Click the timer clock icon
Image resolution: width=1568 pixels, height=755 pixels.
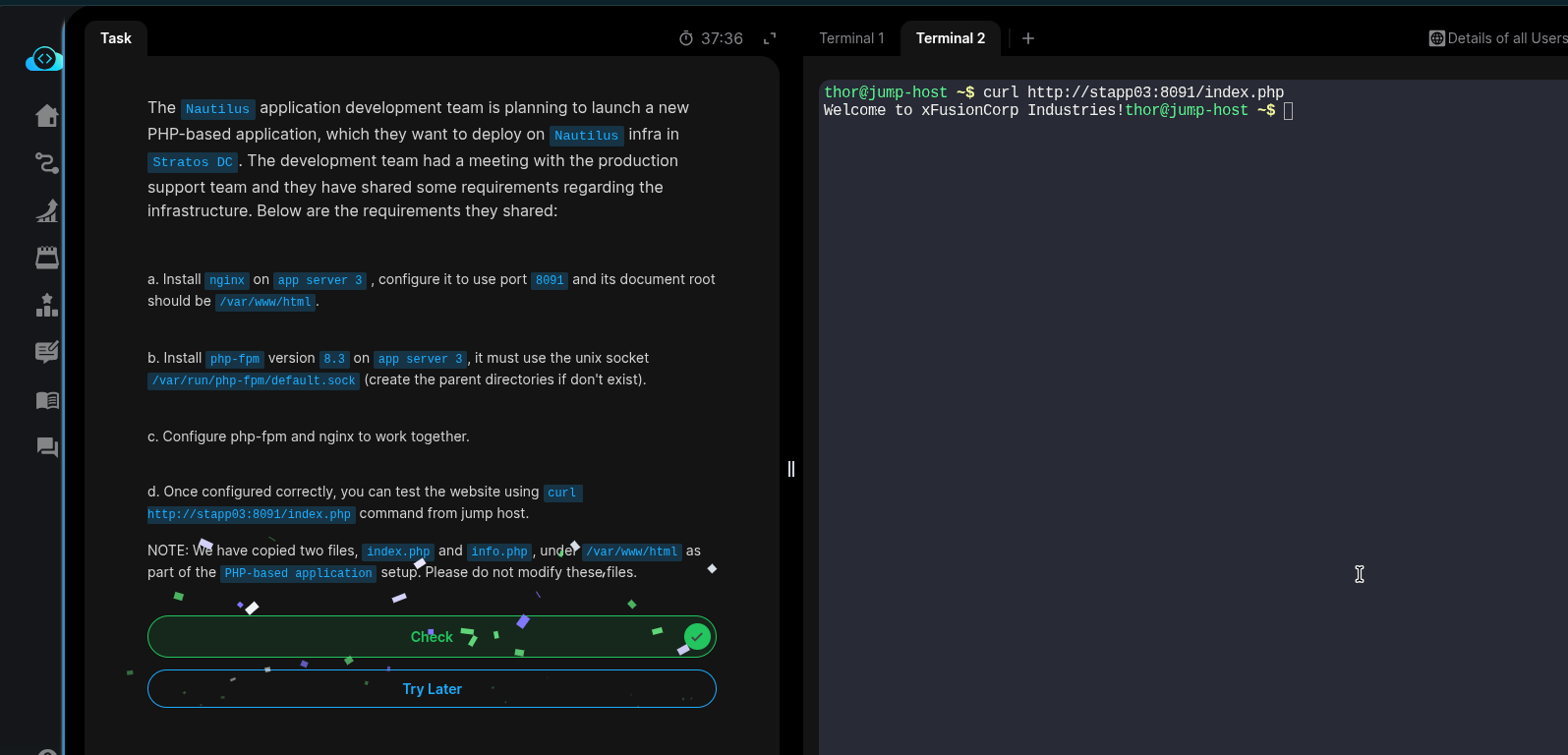click(686, 38)
